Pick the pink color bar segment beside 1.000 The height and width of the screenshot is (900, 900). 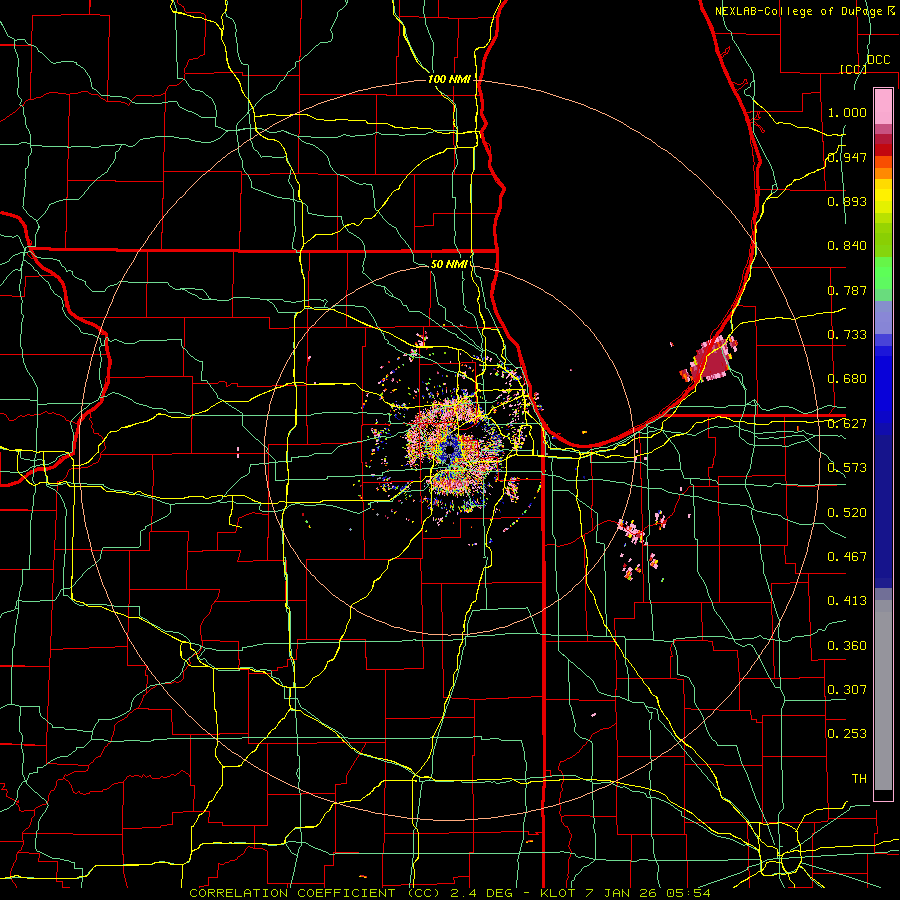point(883,107)
